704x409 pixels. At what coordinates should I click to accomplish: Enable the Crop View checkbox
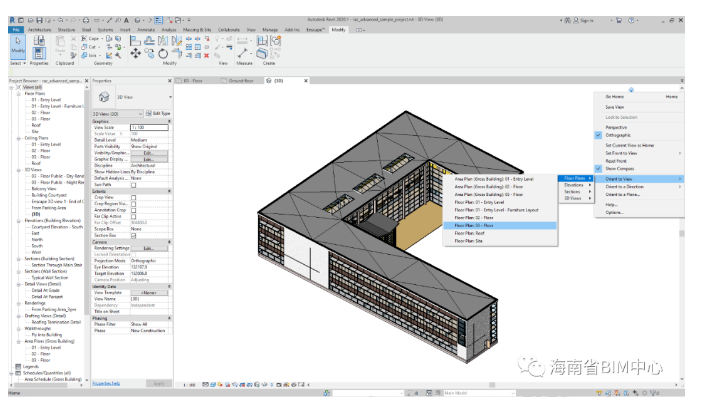[134, 197]
